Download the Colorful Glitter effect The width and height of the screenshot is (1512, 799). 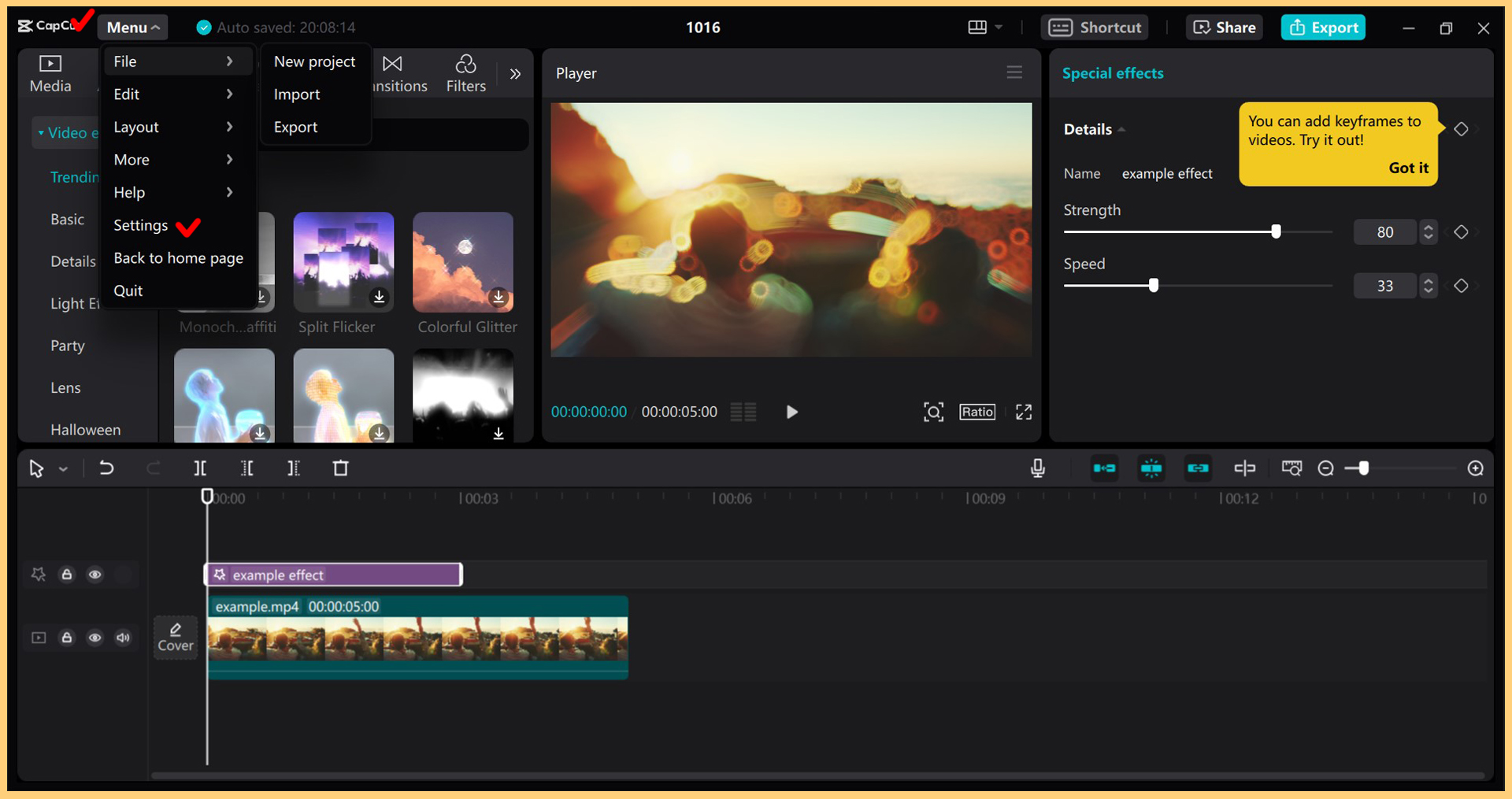click(x=498, y=297)
